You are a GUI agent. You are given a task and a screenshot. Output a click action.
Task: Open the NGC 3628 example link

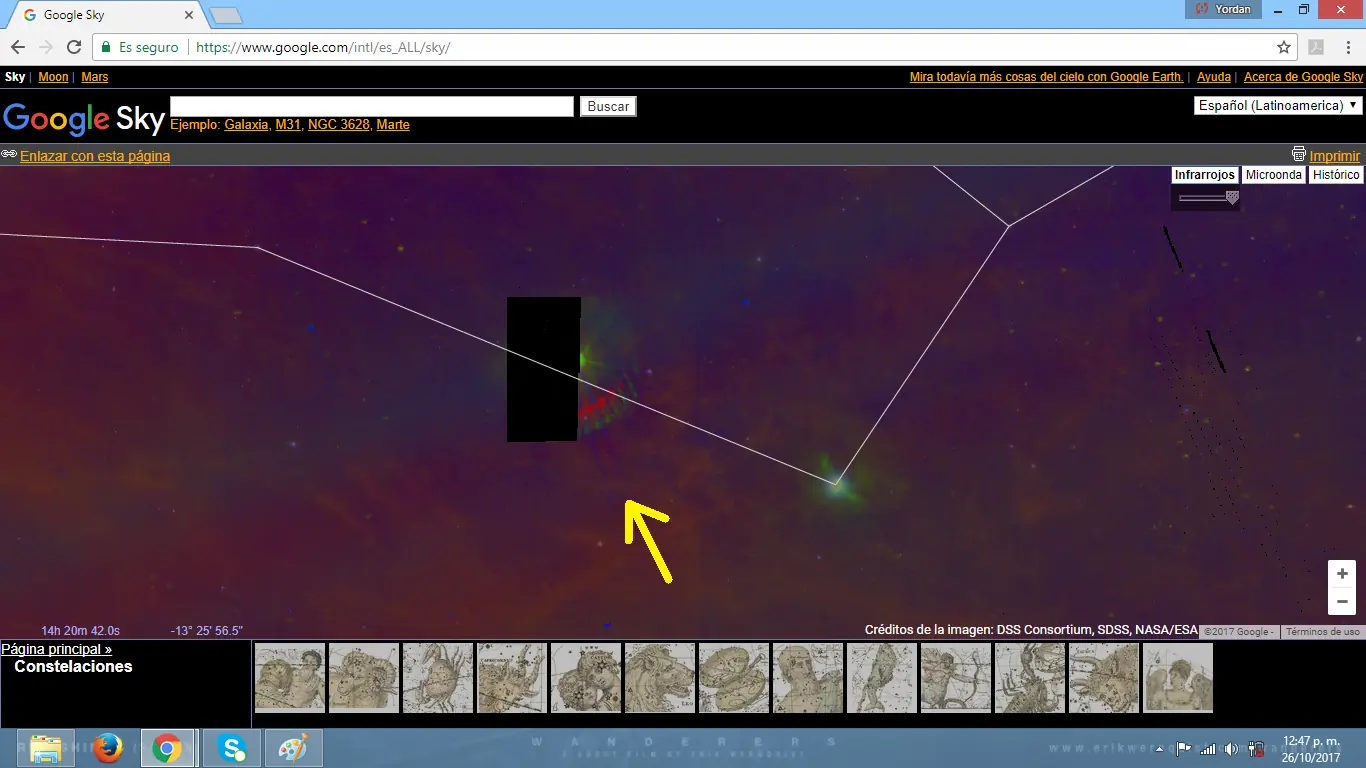click(339, 125)
